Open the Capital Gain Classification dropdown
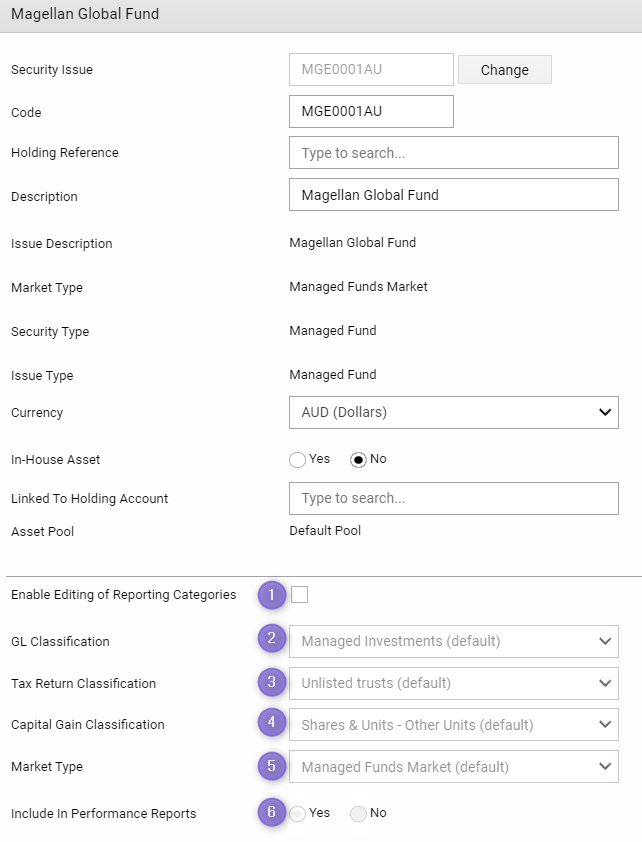Image resolution: width=642 pixels, height=842 pixels. [454, 725]
